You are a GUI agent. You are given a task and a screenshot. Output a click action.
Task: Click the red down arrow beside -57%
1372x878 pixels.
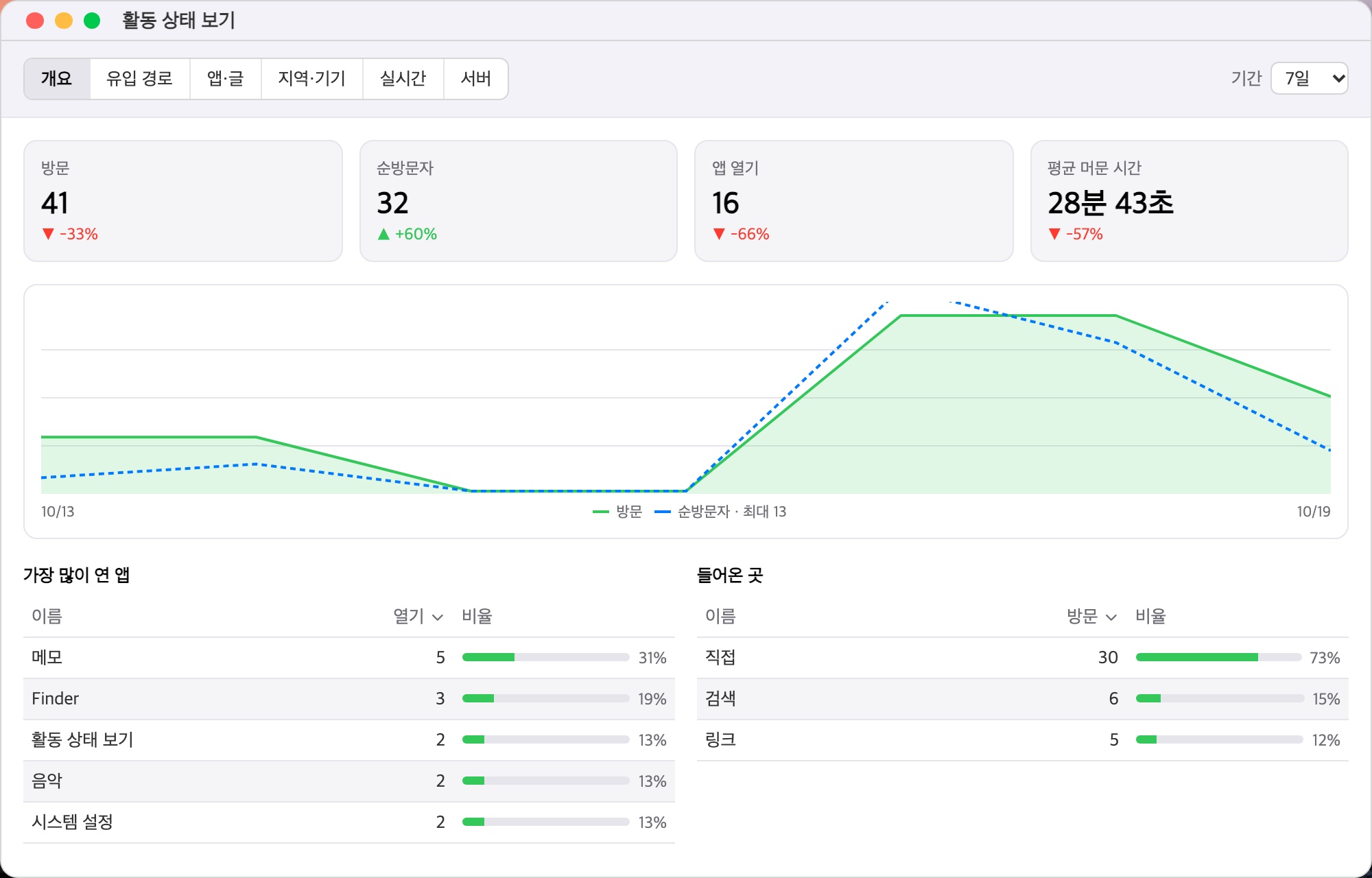[1054, 234]
